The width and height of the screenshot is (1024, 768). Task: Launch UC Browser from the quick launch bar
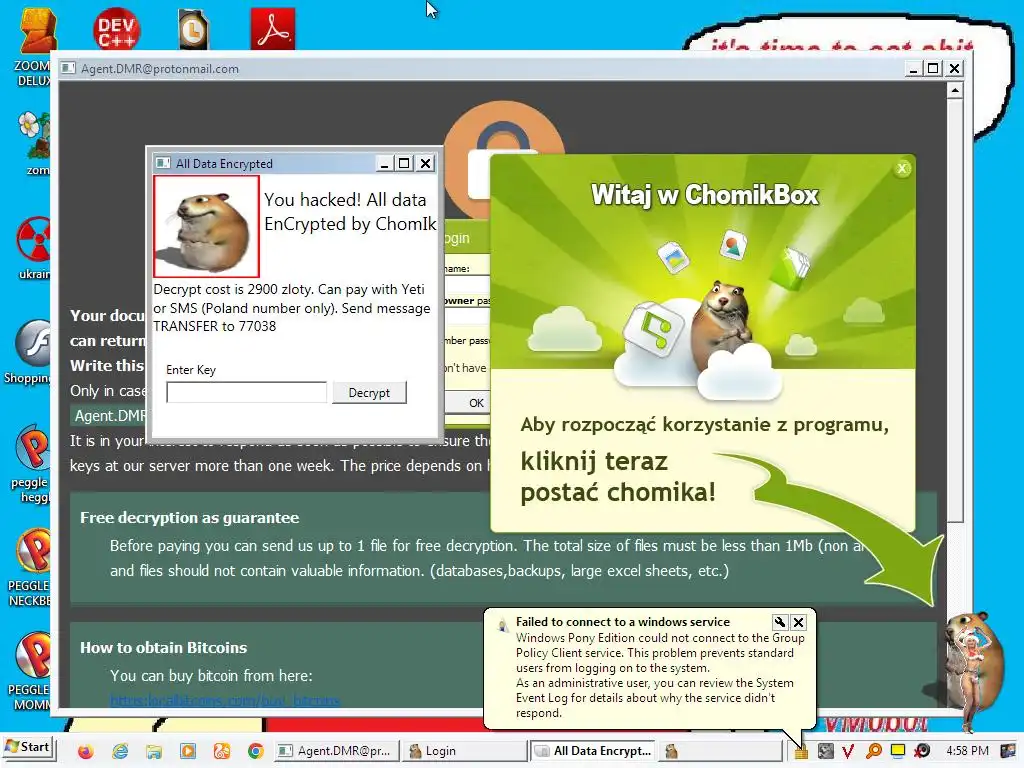(x=222, y=751)
